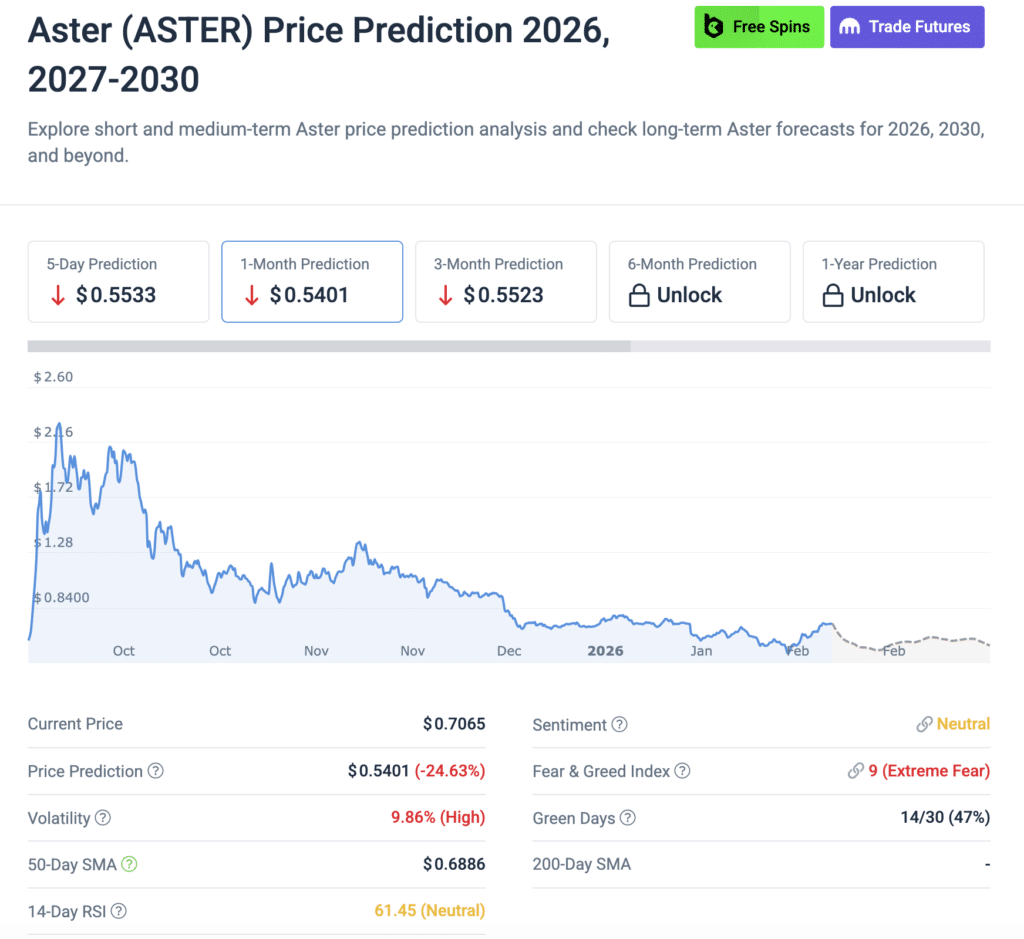Click the exchange logo on Trade Futures button
This screenshot has width=1024, height=939.
coord(850,27)
